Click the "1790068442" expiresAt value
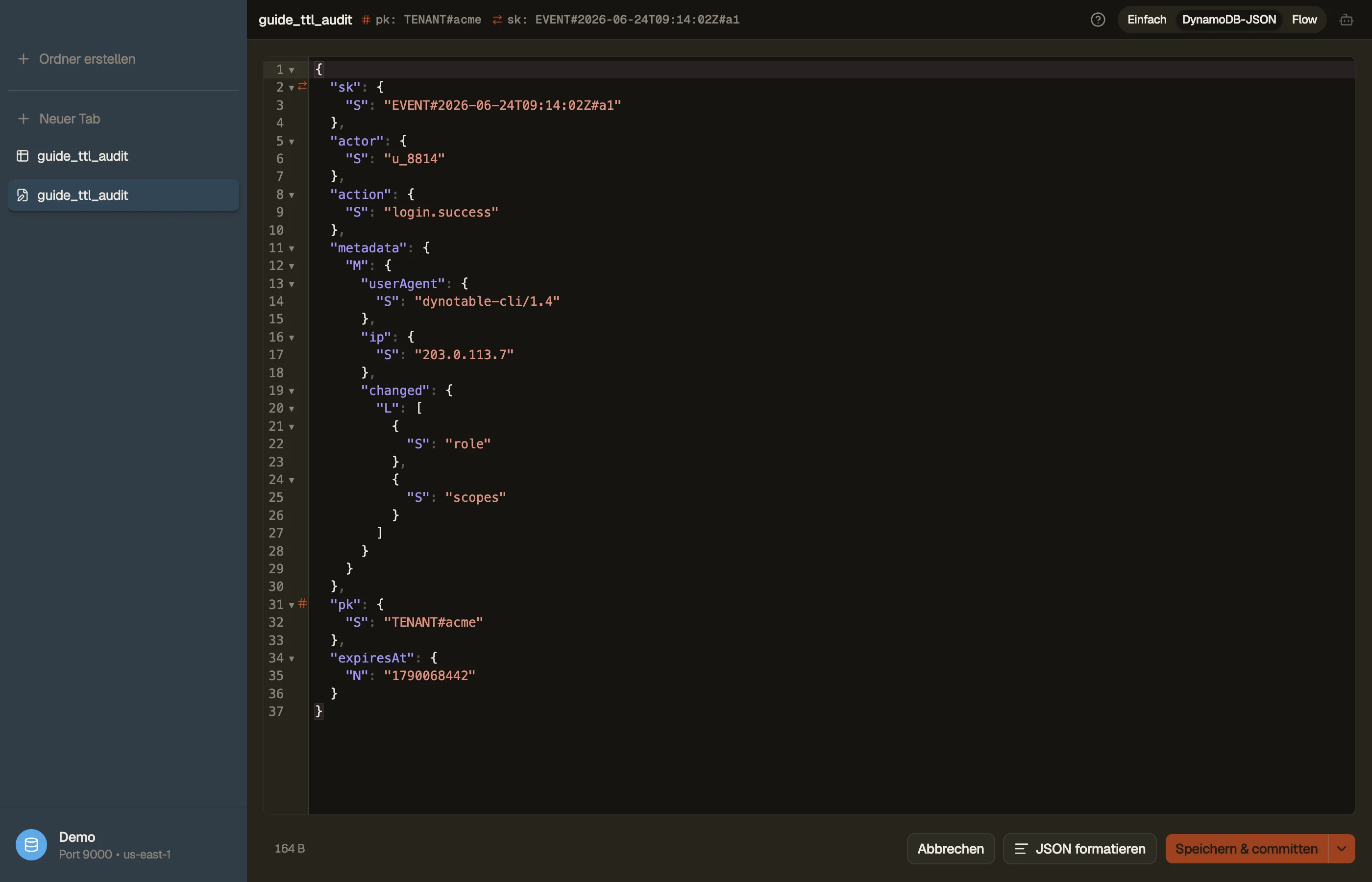 429,676
